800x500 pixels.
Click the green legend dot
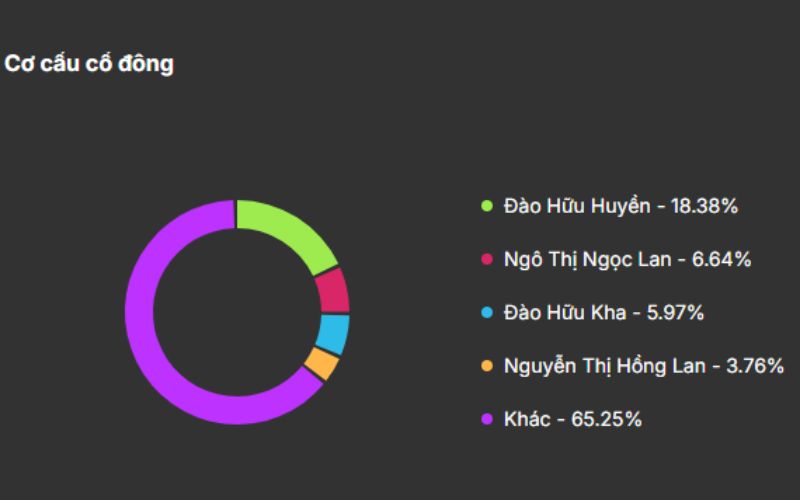click(487, 207)
